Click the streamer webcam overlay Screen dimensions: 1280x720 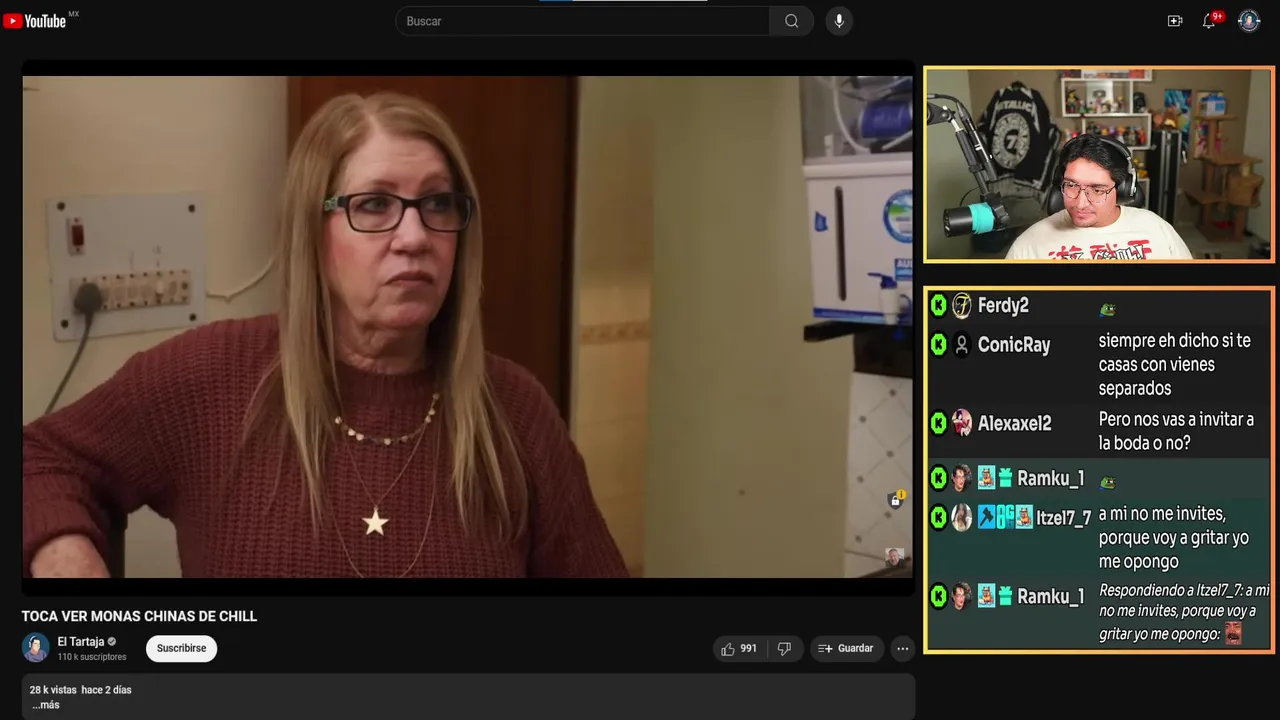click(1099, 164)
